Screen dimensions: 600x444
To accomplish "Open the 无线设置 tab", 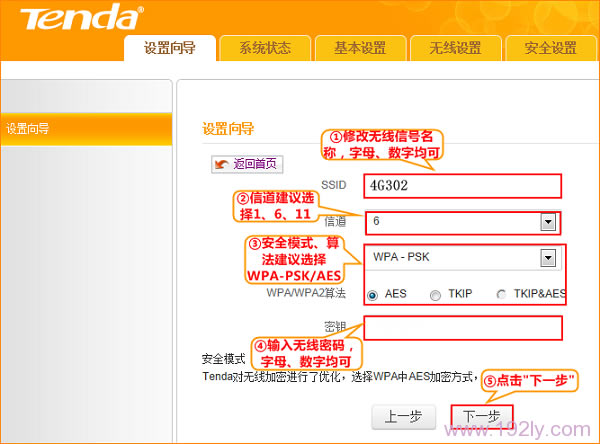I will 455,49.
